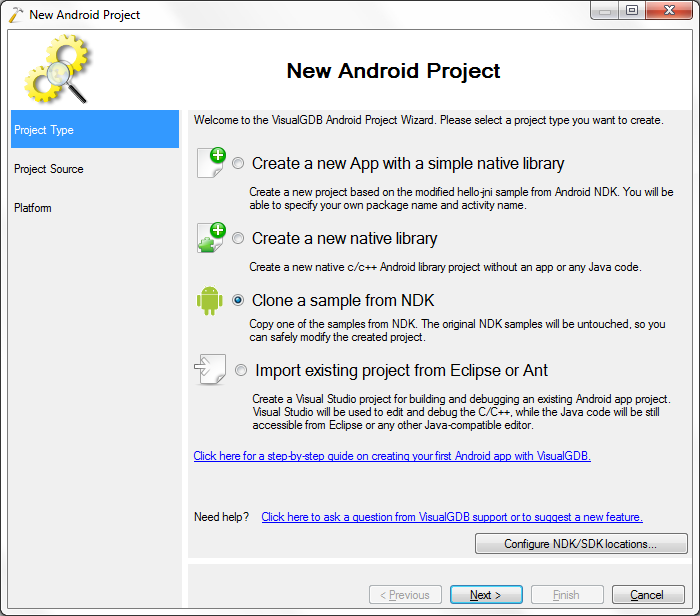Viewport: 700px width, 616px height.
Task: Click the Cancel button
Action: click(x=648, y=595)
